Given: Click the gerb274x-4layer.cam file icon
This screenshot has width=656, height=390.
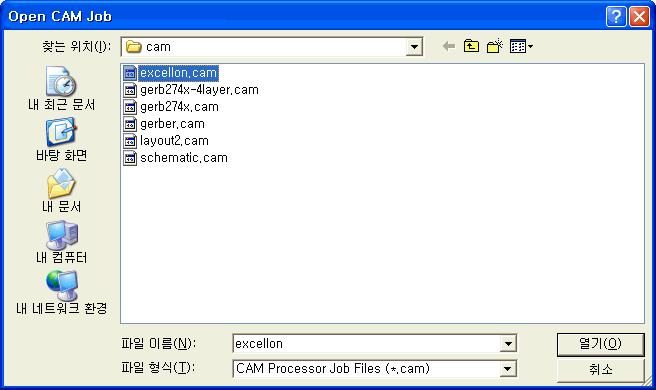Looking at the screenshot, I should [130, 90].
